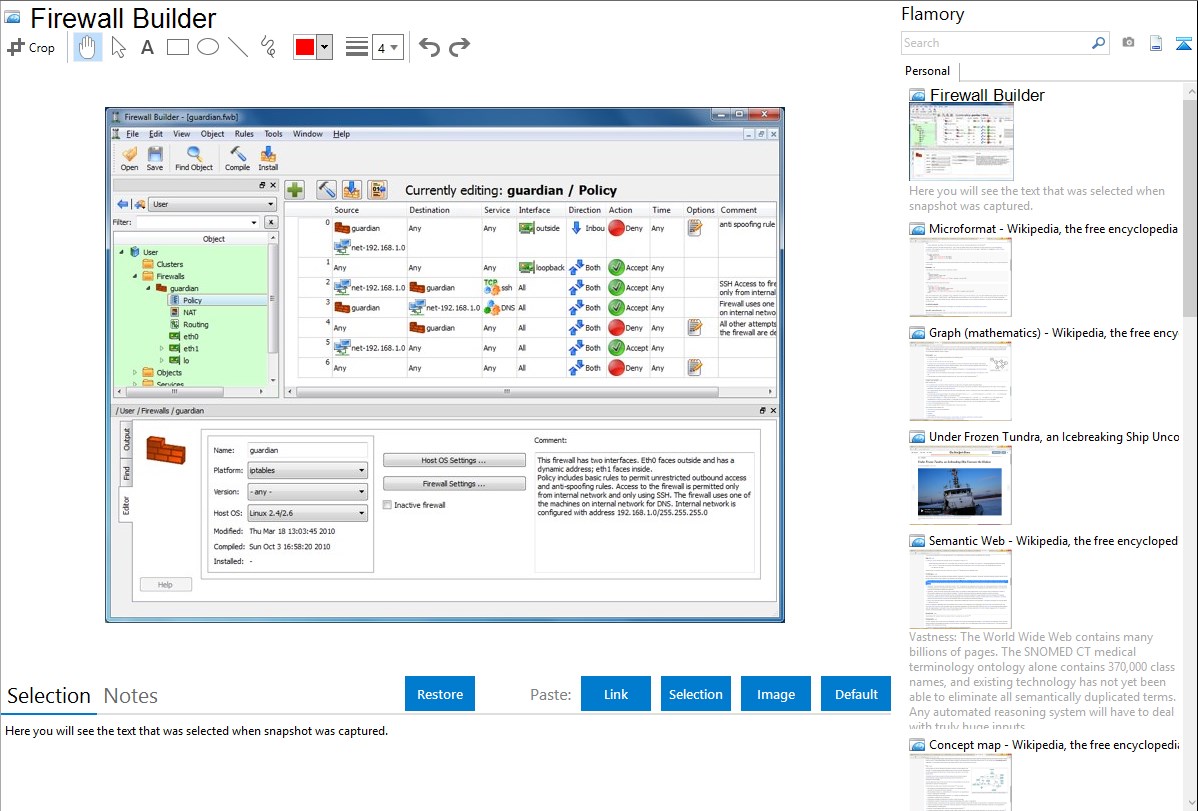The height and width of the screenshot is (811, 1198).
Task: Open the Platform dropdown showing iptables
Action: click(307, 470)
